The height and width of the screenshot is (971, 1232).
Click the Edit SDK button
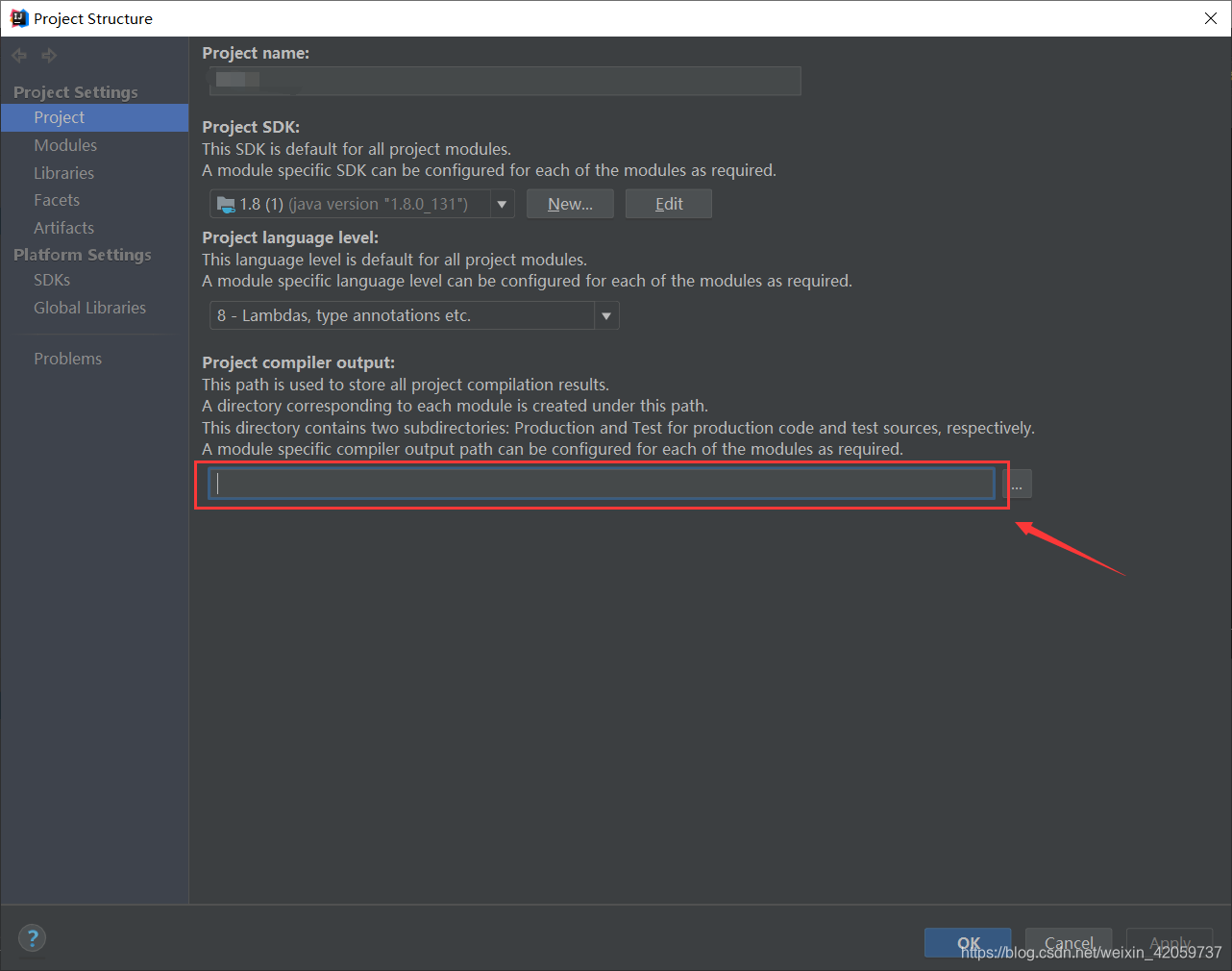668,203
